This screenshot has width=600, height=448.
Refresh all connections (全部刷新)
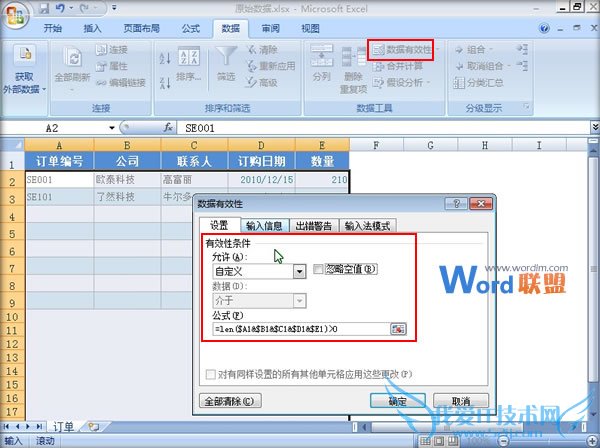72,67
